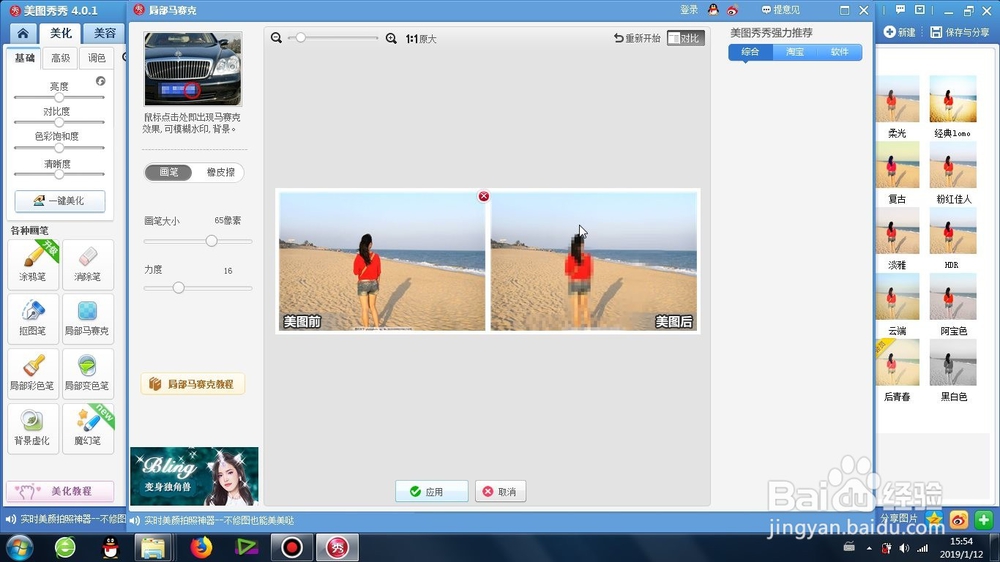Adjust the 亮度 brightness slider
Image resolution: width=1000 pixels, height=562 pixels.
[x=59, y=98]
